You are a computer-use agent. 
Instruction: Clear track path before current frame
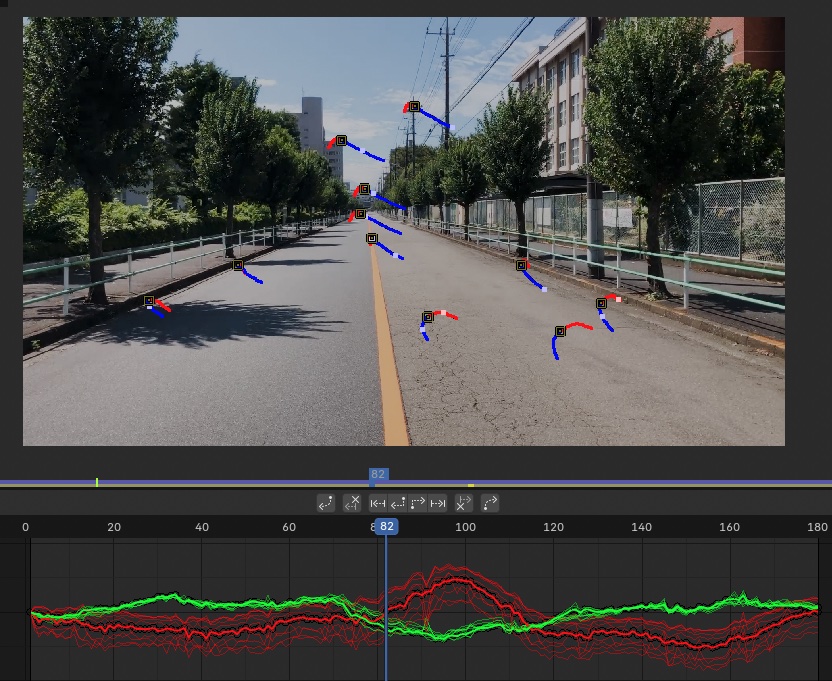352,503
